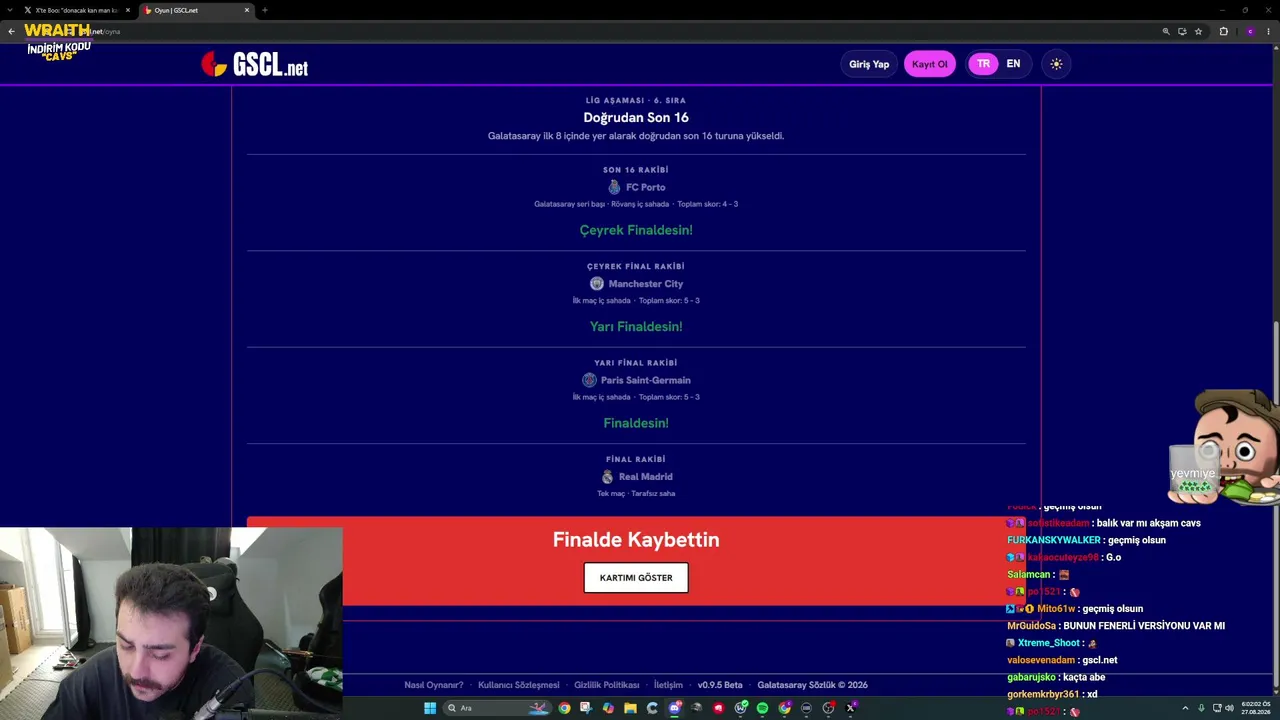
Task: Click the Çeyrek Finaldesin! status text
Action: pyautogui.click(x=636, y=230)
